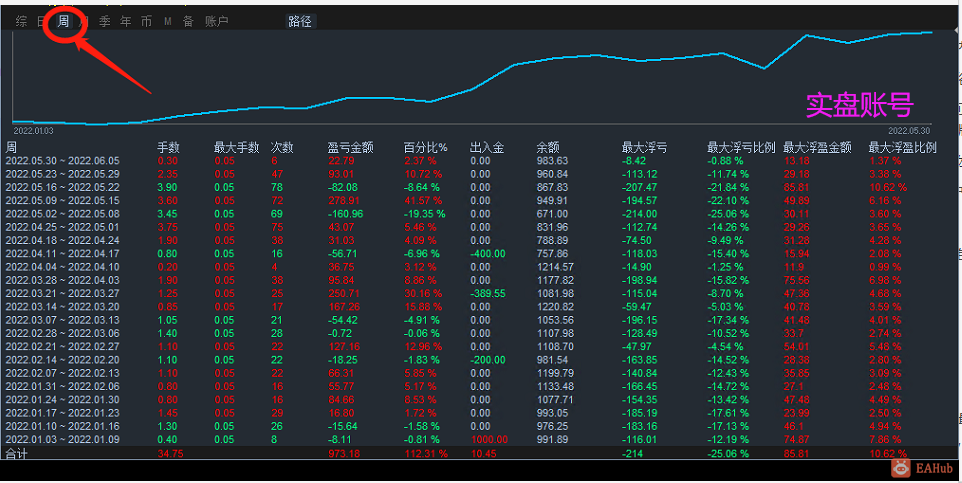Sort by the 手数 column header
This screenshot has height=483, width=962.
click(x=169, y=147)
